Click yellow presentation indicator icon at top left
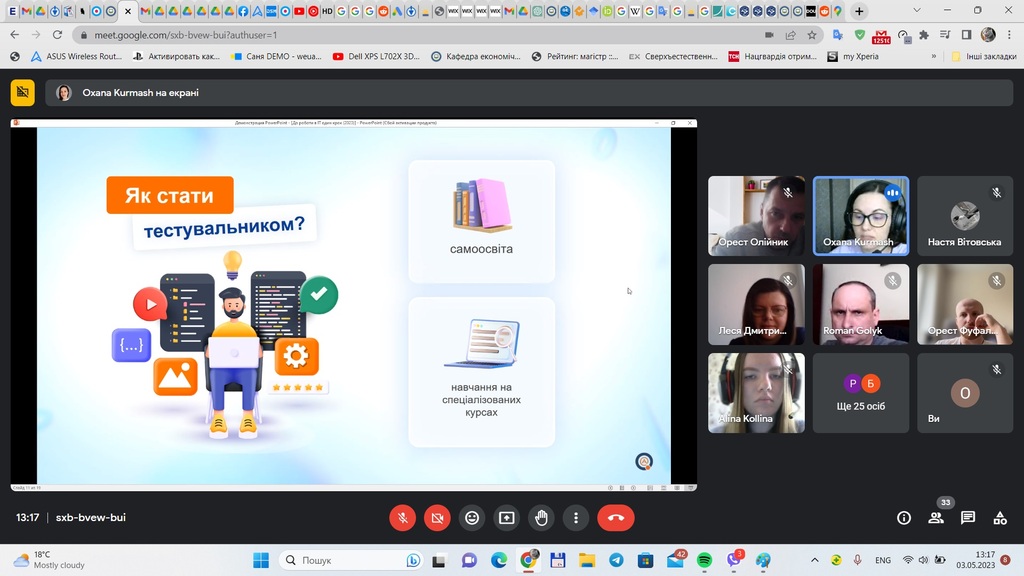The width and height of the screenshot is (1024, 576). pyautogui.click(x=22, y=92)
